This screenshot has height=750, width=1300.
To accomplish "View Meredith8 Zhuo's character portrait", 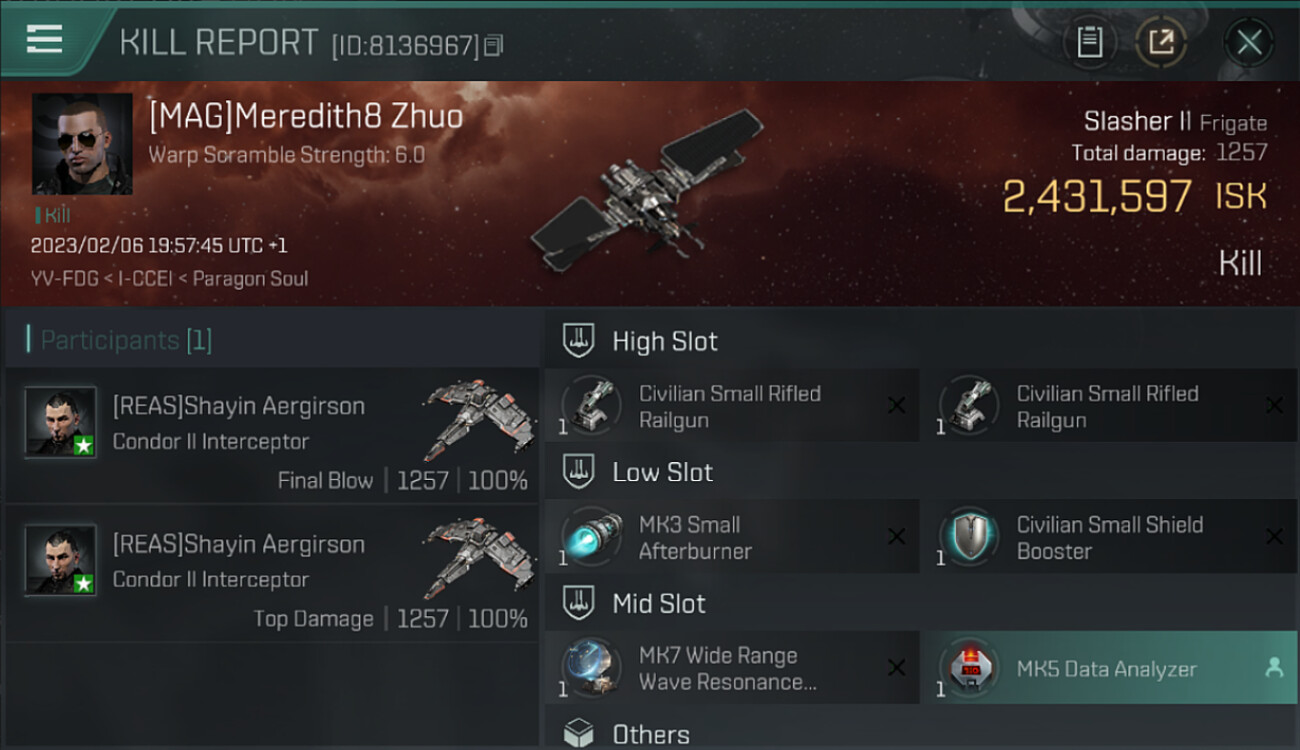I will pos(82,144).
